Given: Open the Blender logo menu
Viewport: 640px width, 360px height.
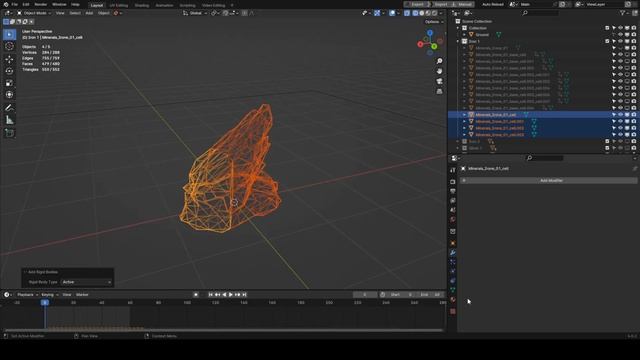Looking at the screenshot, I should (x=6, y=4).
